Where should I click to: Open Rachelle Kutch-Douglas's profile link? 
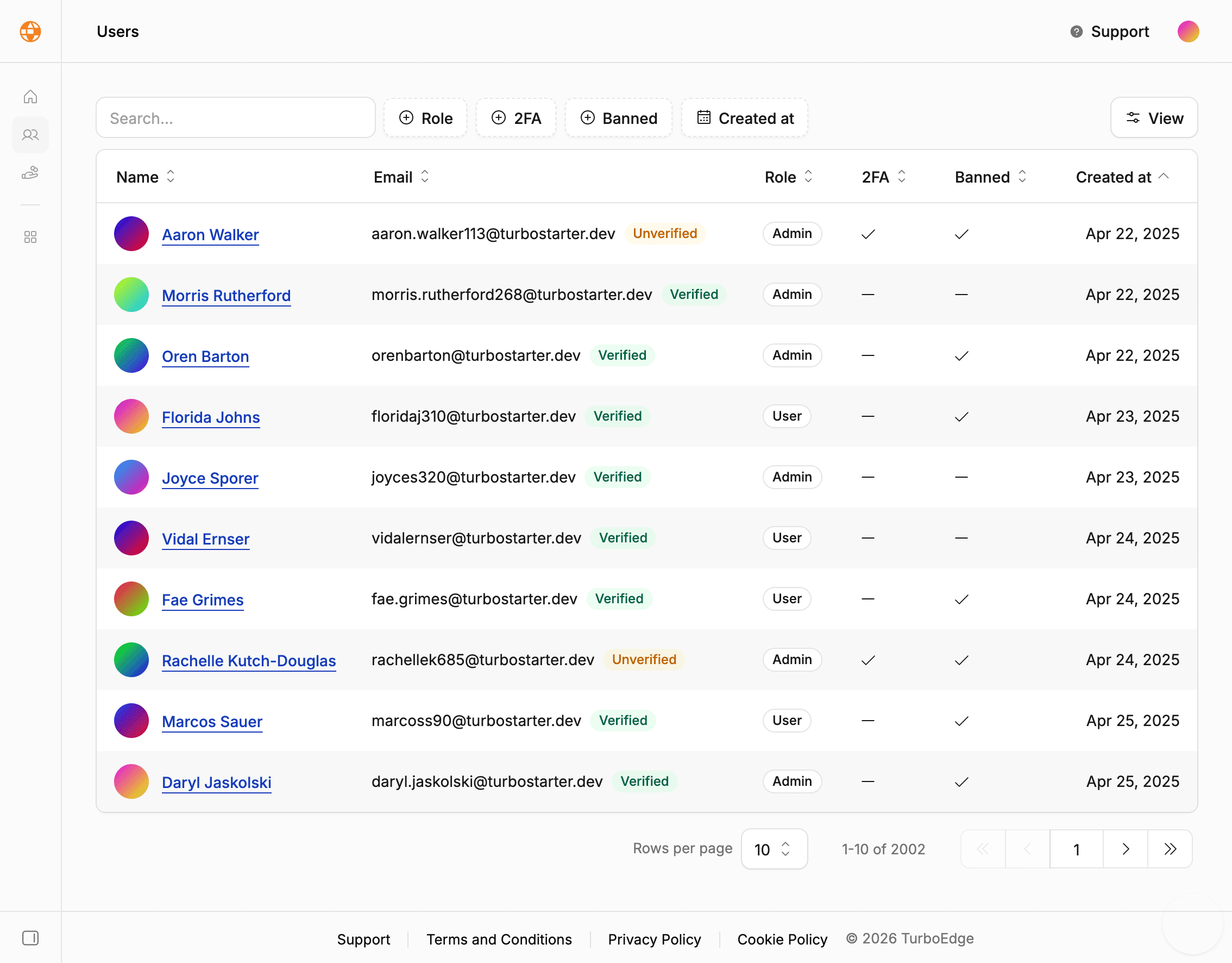[249, 661]
